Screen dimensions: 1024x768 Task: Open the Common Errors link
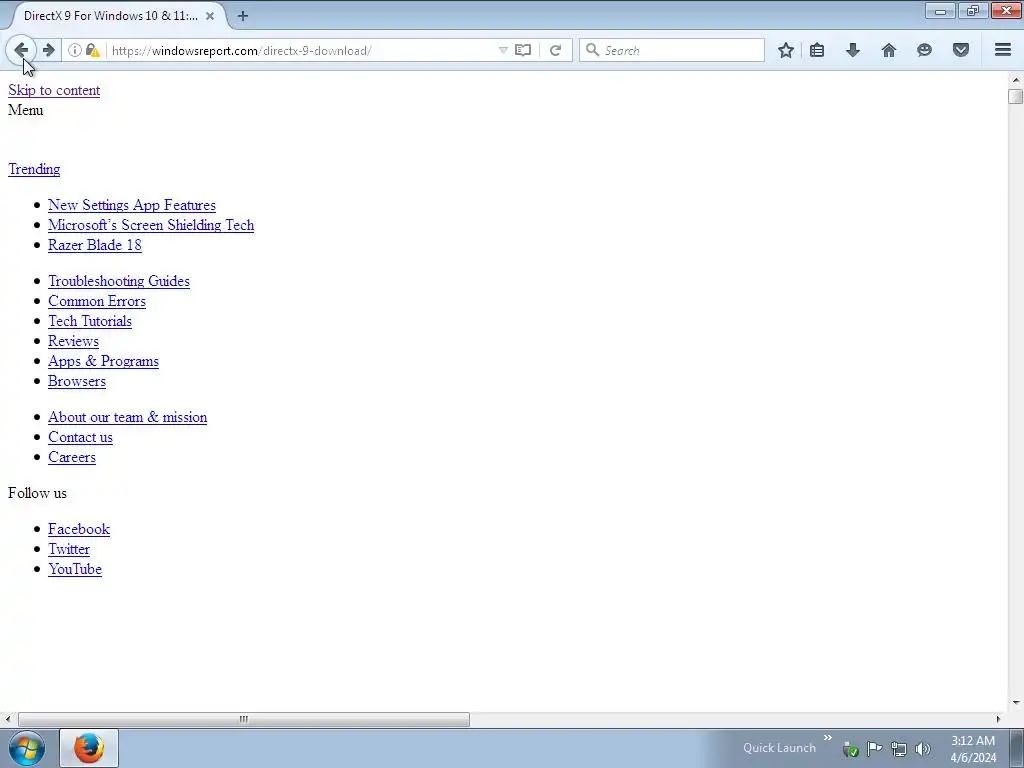(x=97, y=301)
